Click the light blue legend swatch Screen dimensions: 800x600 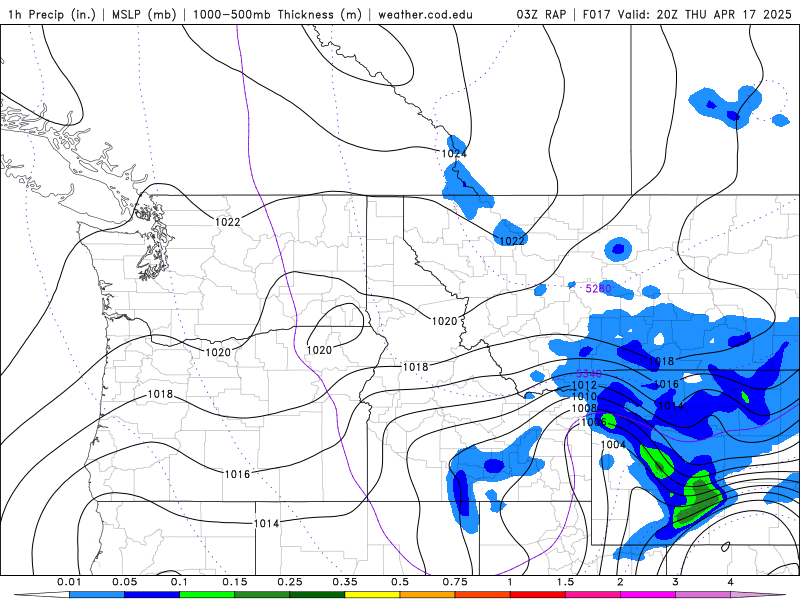tap(97, 595)
